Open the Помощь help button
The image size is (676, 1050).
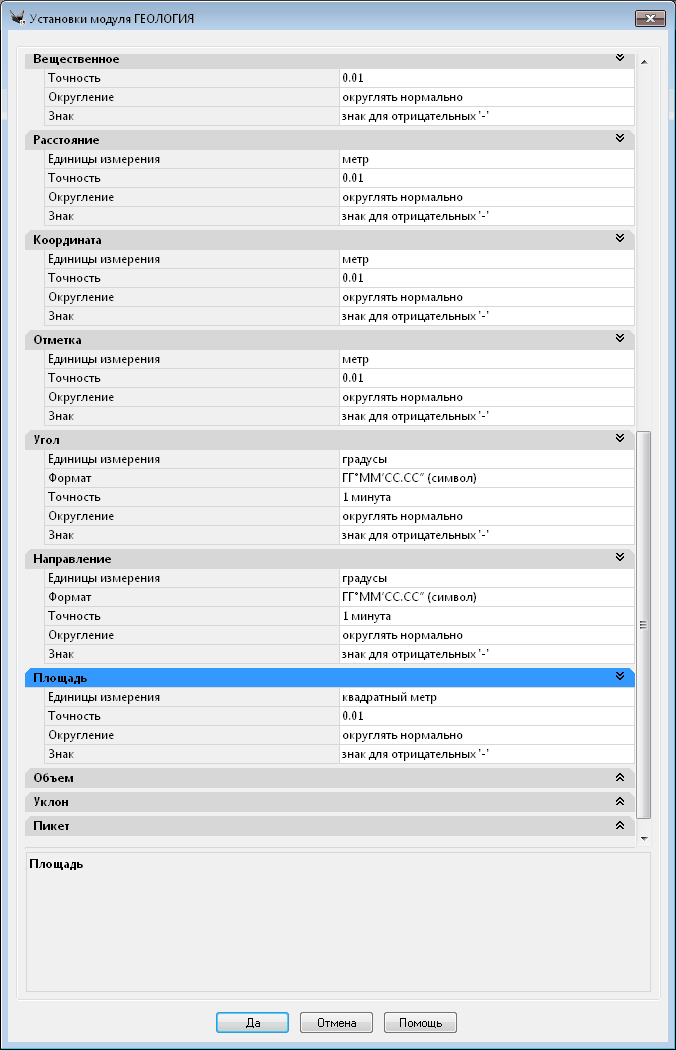pos(420,1022)
